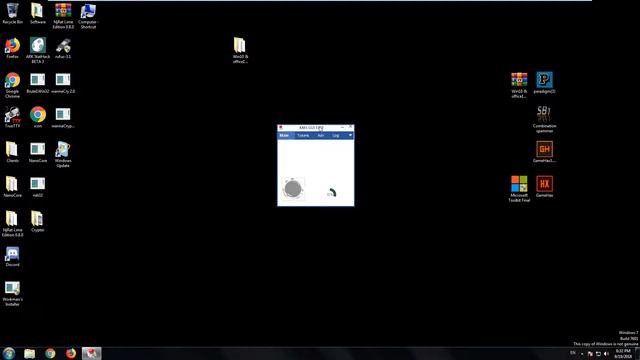The image size is (640, 360).
Task: Select the paradigm desktop icon
Action: [x=544, y=83]
